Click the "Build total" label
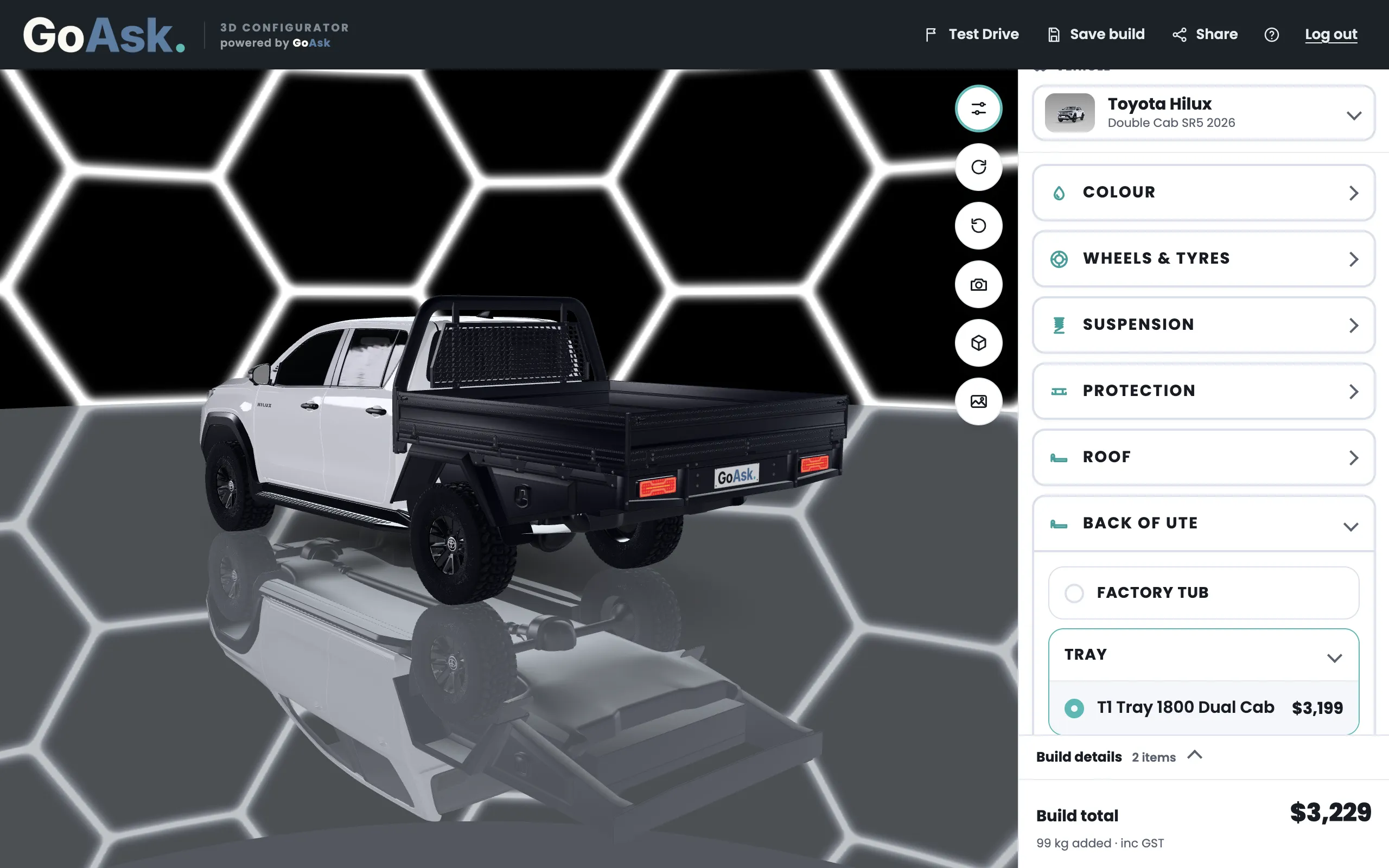This screenshot has height=868, width=1389. point(1078,816)
